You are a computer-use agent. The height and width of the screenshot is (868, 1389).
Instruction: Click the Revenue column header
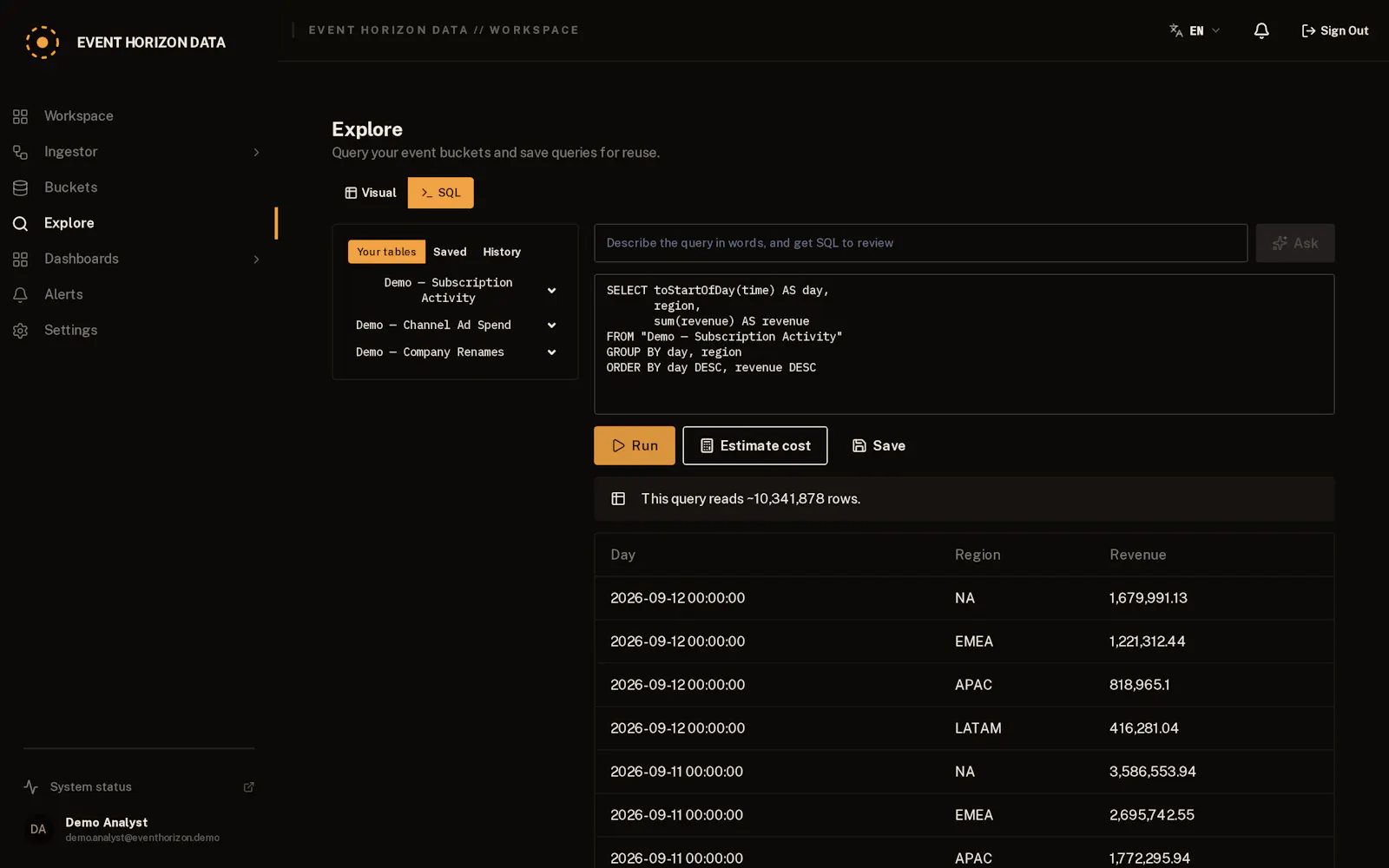click(x=1137, y=555)
